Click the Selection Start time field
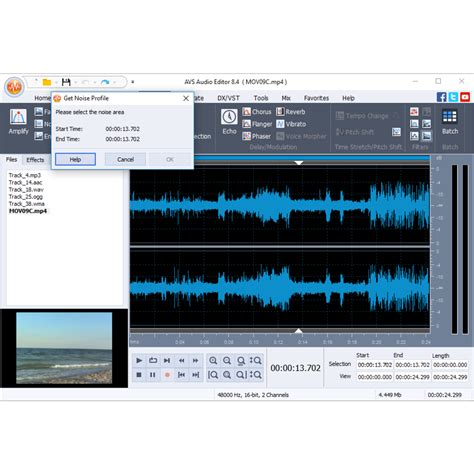The width and height of the screenshot is (474, 474). pyautogui.click(x=375, y=365)
